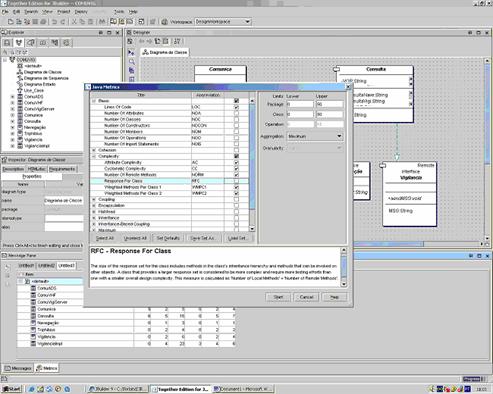Click the Select All button
Viewport: 493px width, 394px height.
(105, 238)
